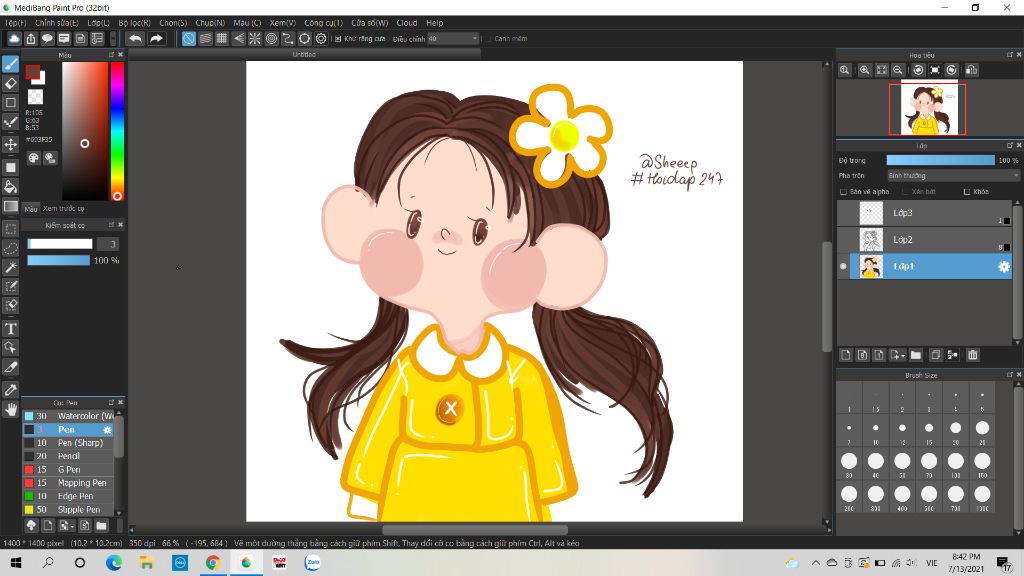Select the Gradient tool
Viewport: 1024px width, 576px height.
point(10,206)
